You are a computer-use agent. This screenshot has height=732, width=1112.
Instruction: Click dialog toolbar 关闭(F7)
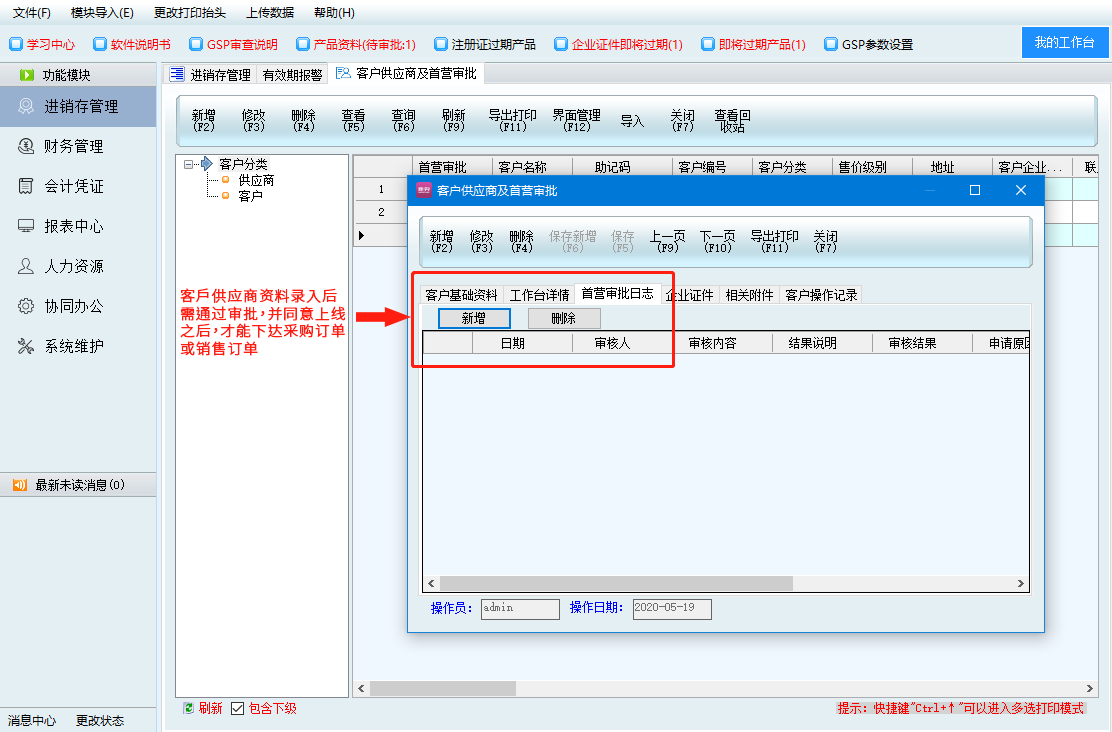coord(825,241)
